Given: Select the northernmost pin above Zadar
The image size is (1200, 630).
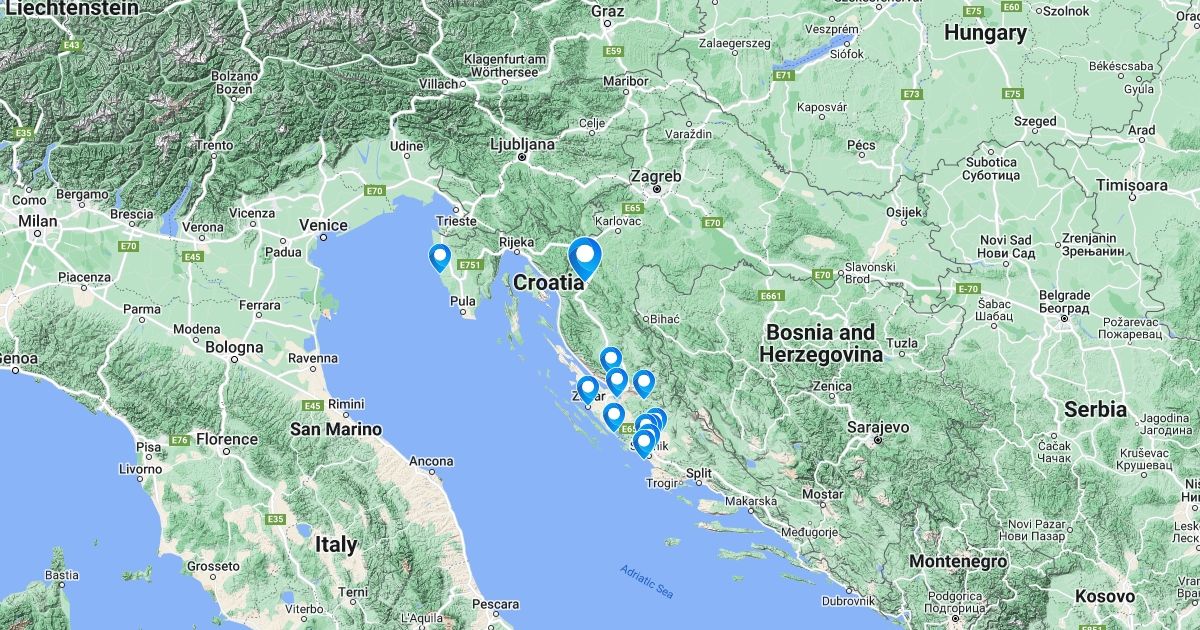Looking at the screenshot, I should [610, 360].
